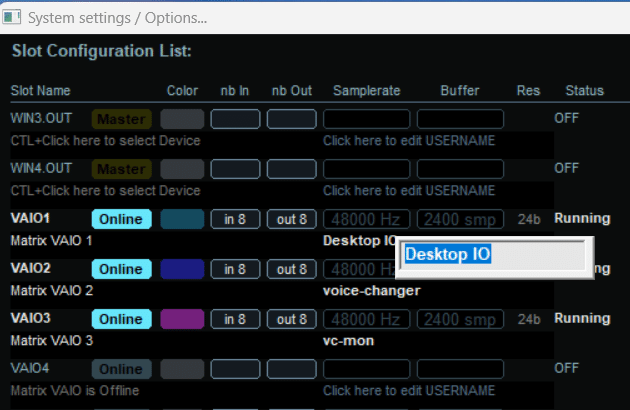This screenshot has width=630, height=410.
Task: Click the Samplerate field for WIN4.OUT
Action: (x=366, y=169)
